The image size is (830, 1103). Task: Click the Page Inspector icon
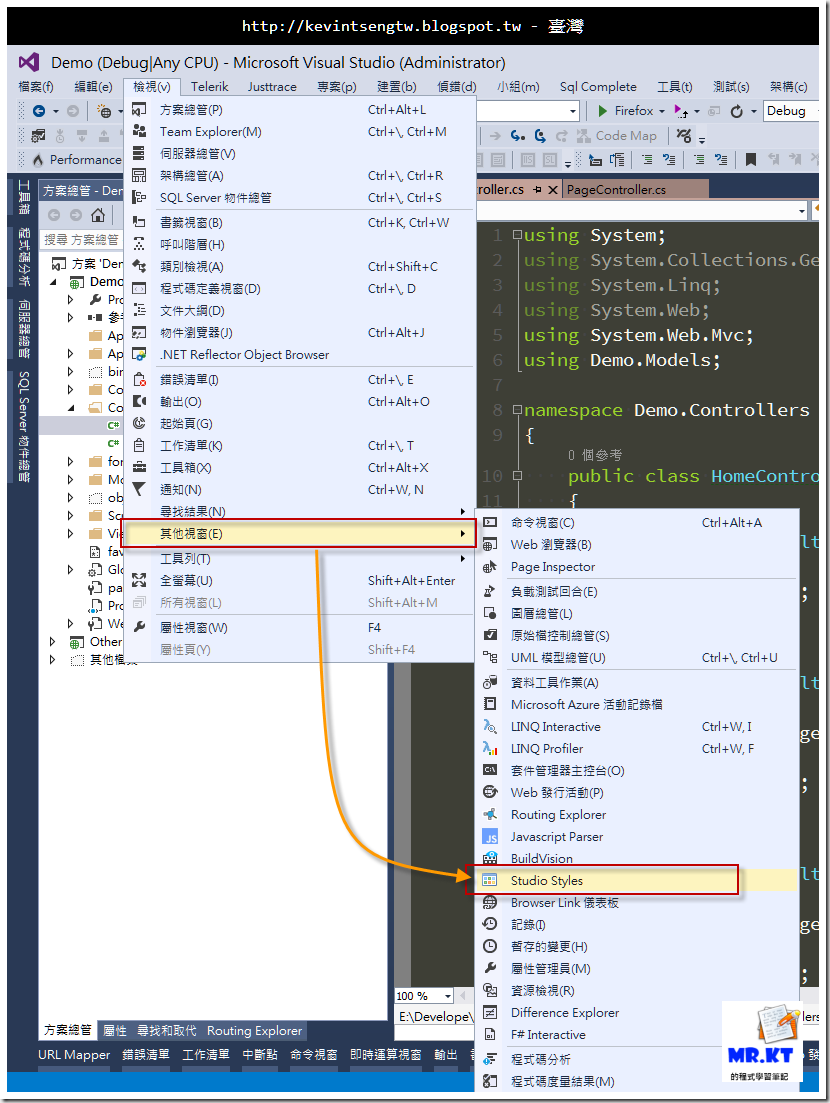(x=490, y=567)
